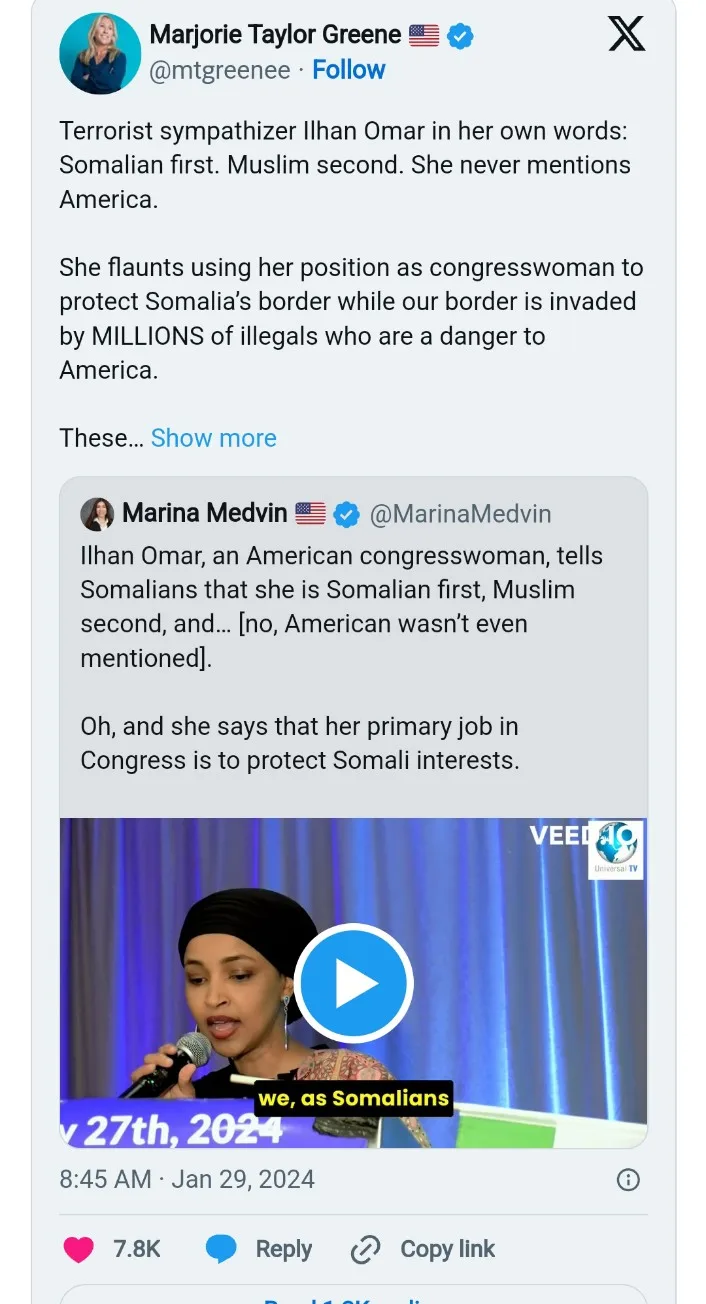The height and width of the screenshot is (1304, 706).
Task: Click the chain link copy icon
Action: coord(366,1249)
